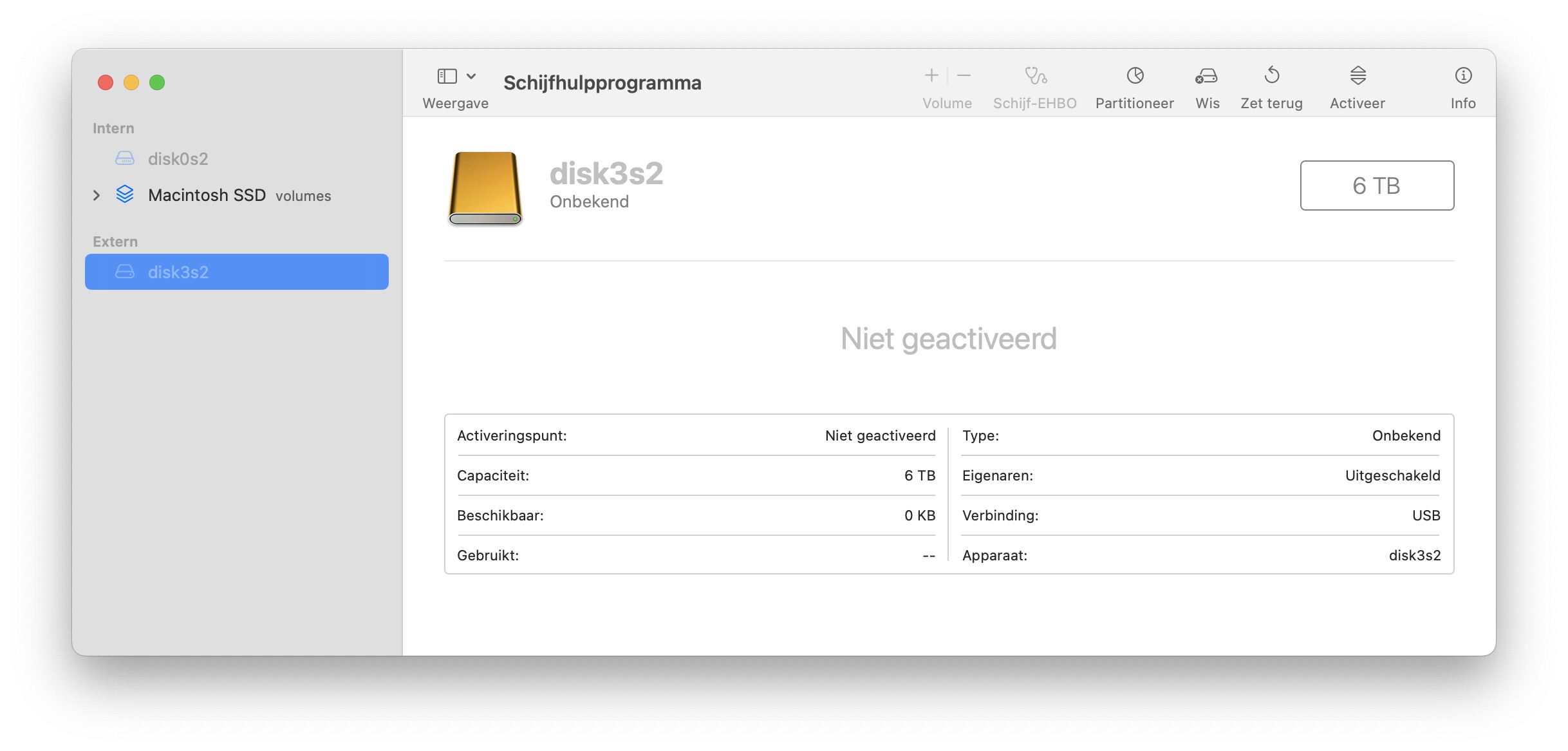Select Macintosh SSD in sidebar
Screen dimensions: 1568x751
(237, 195)
